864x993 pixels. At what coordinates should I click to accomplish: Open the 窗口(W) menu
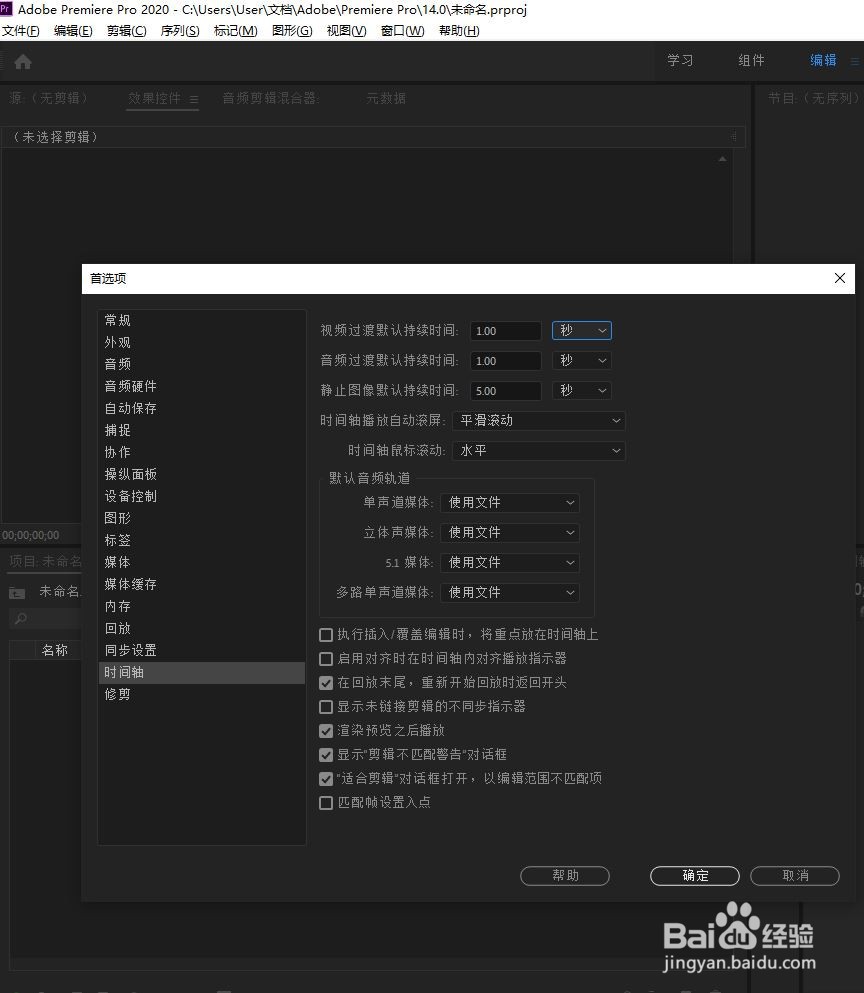click(x=402, y=30)
